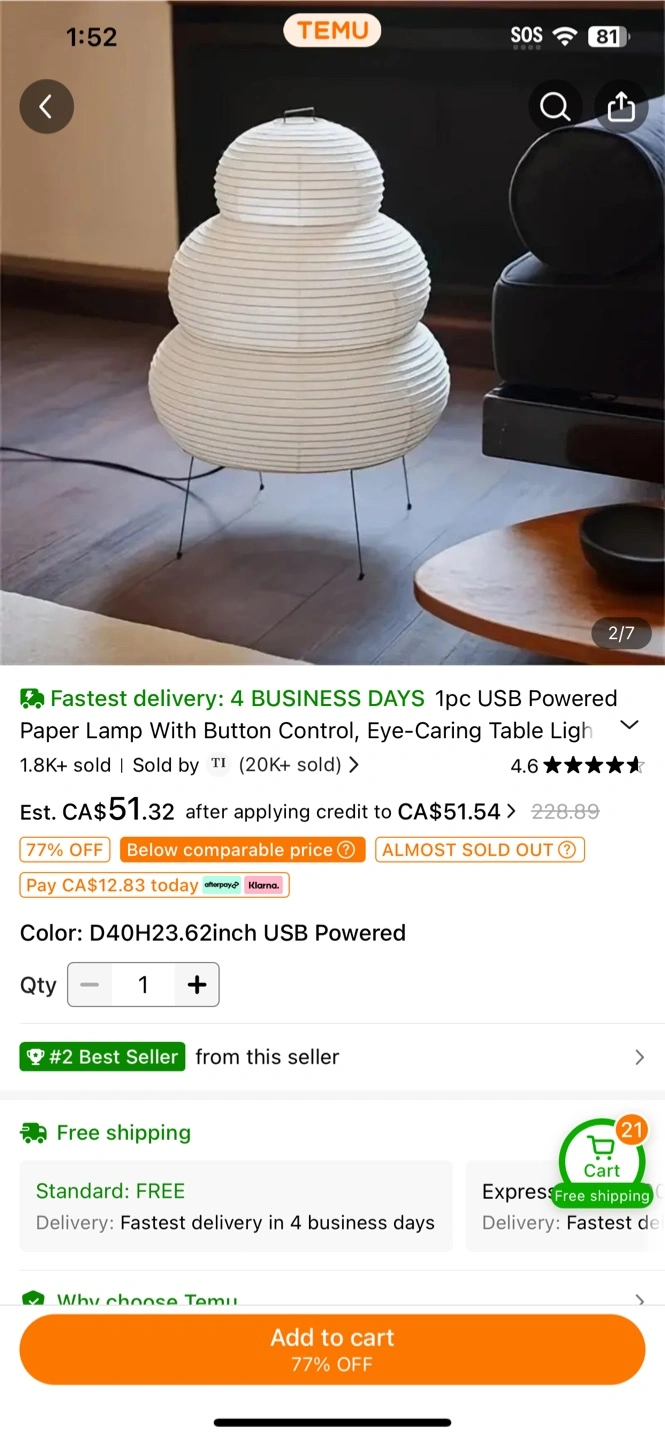Select the Express shipping card
Viewport: 665px width, 1440px height.
pyautogui.click(x=566, y=1206)
